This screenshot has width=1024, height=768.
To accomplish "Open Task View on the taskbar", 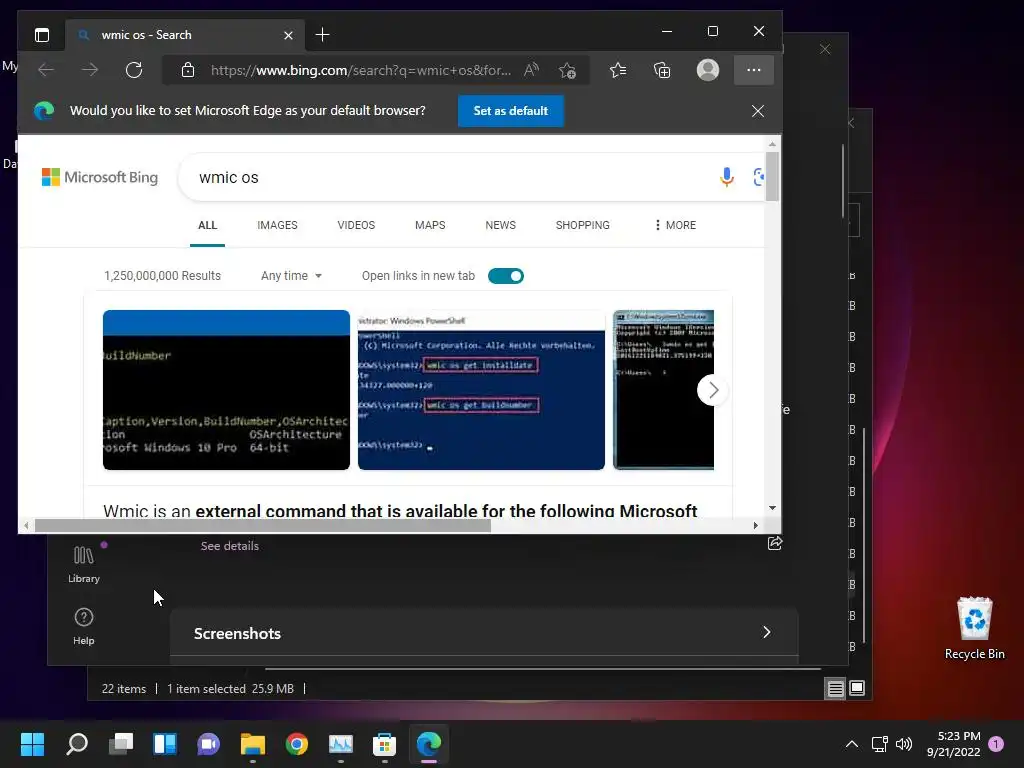I will (121, 744).
